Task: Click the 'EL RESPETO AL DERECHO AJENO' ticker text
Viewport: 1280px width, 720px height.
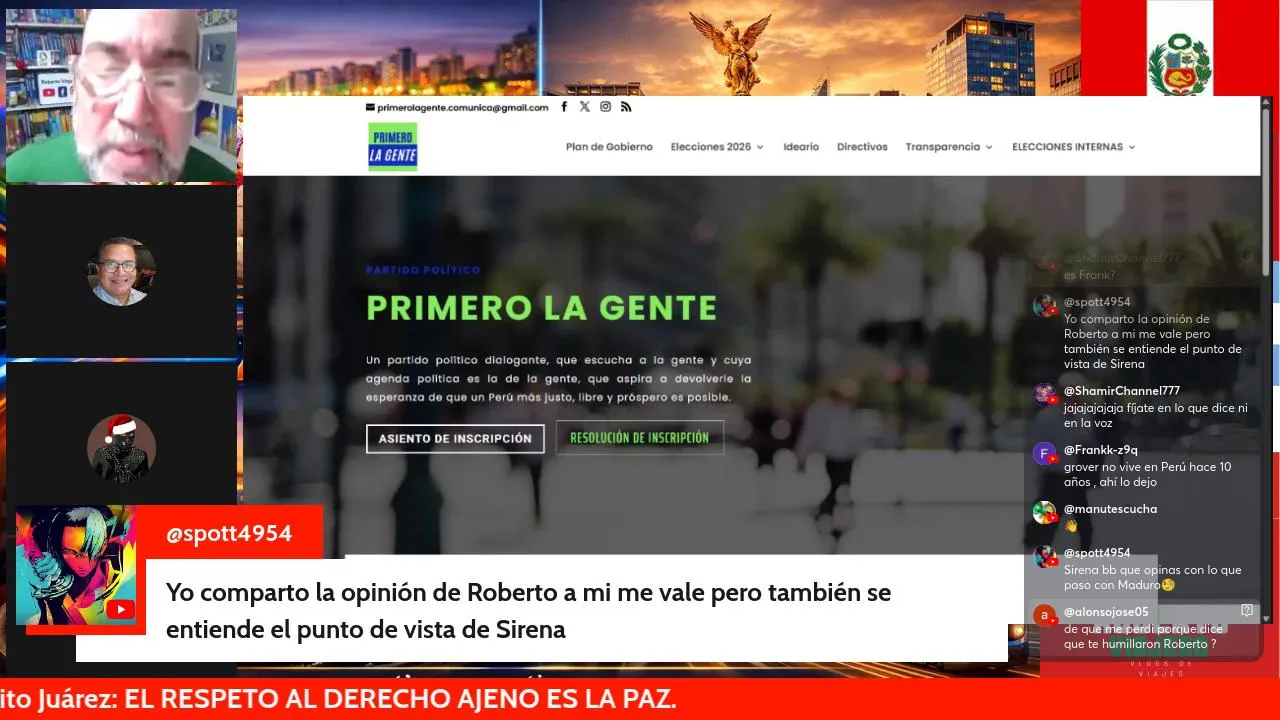Action: [400, 701]
